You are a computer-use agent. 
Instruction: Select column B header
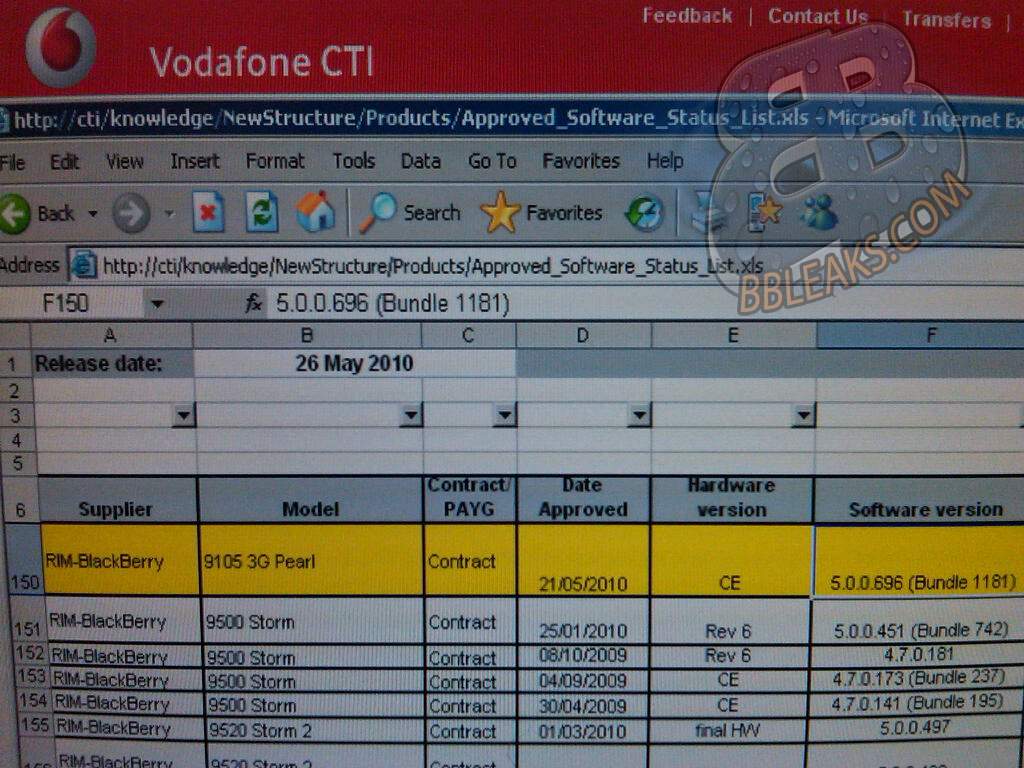pyautogui.click(x=307, y=336)
